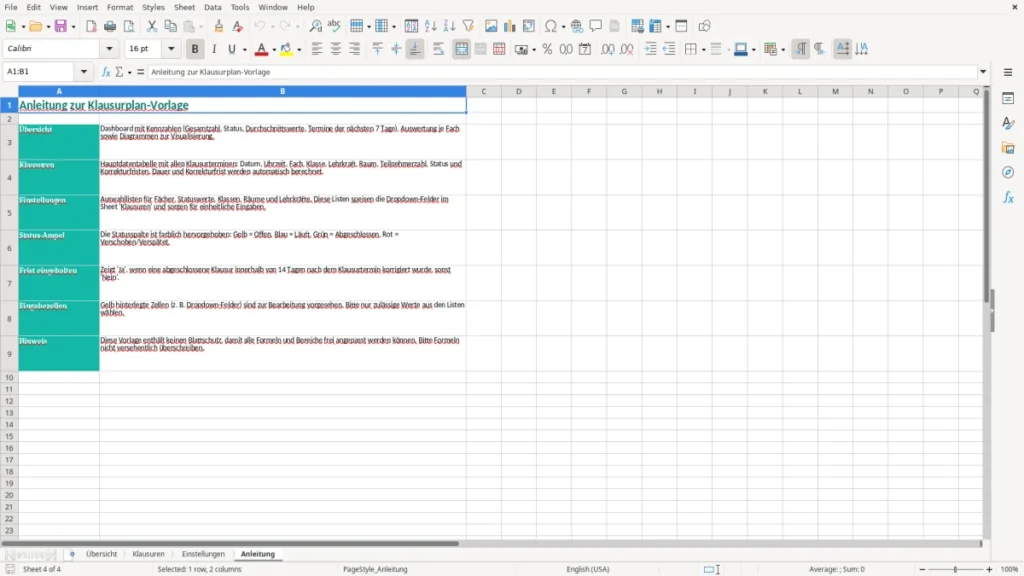Expand Name Box dropdown

84,72
